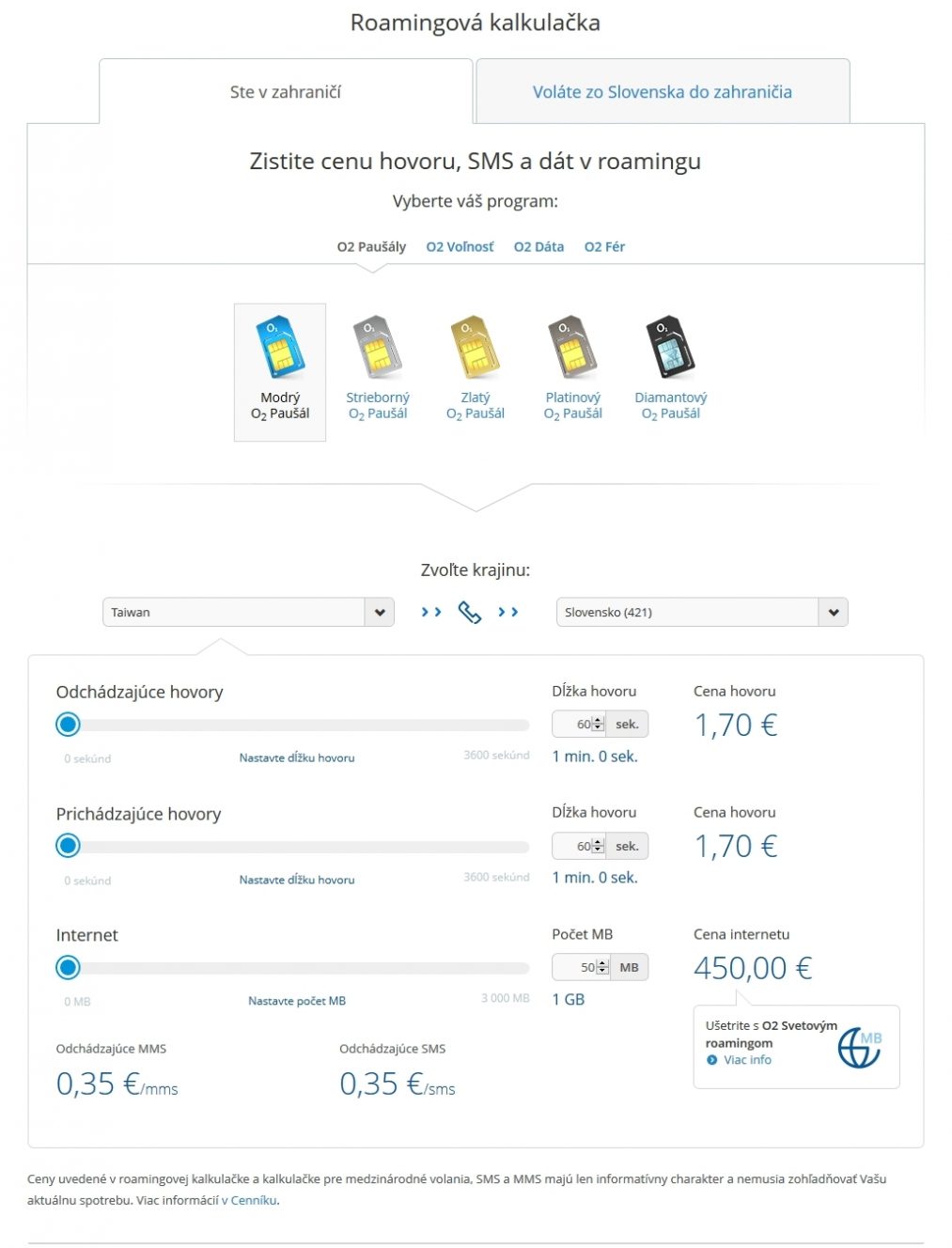Choose the Strieborný O2 Paušál SIM icon

377,346
